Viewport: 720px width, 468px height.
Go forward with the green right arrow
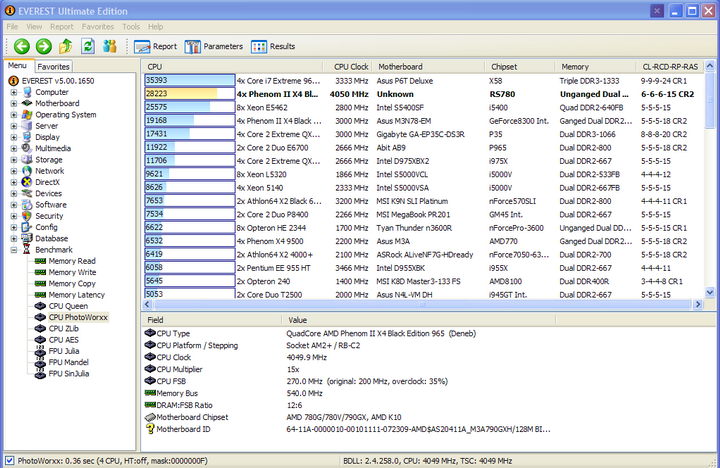coord(44,46)
